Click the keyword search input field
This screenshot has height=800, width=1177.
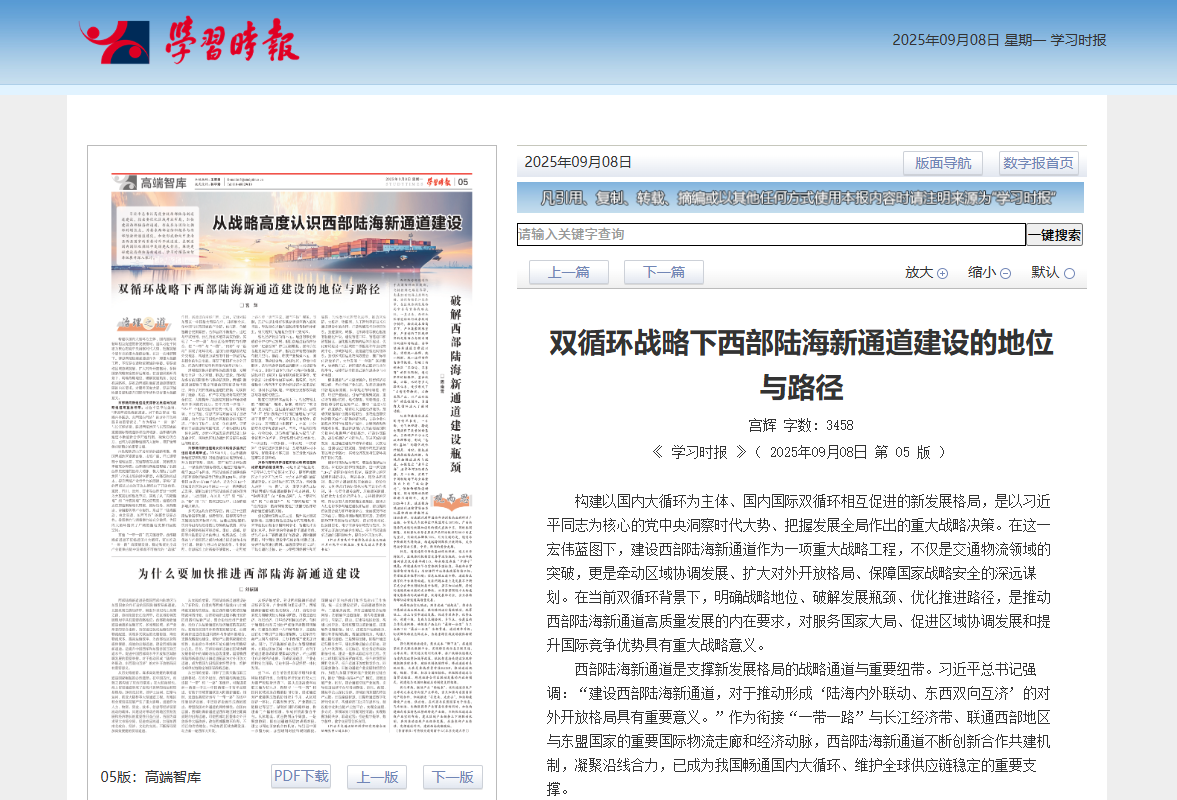tap(771, 234)
